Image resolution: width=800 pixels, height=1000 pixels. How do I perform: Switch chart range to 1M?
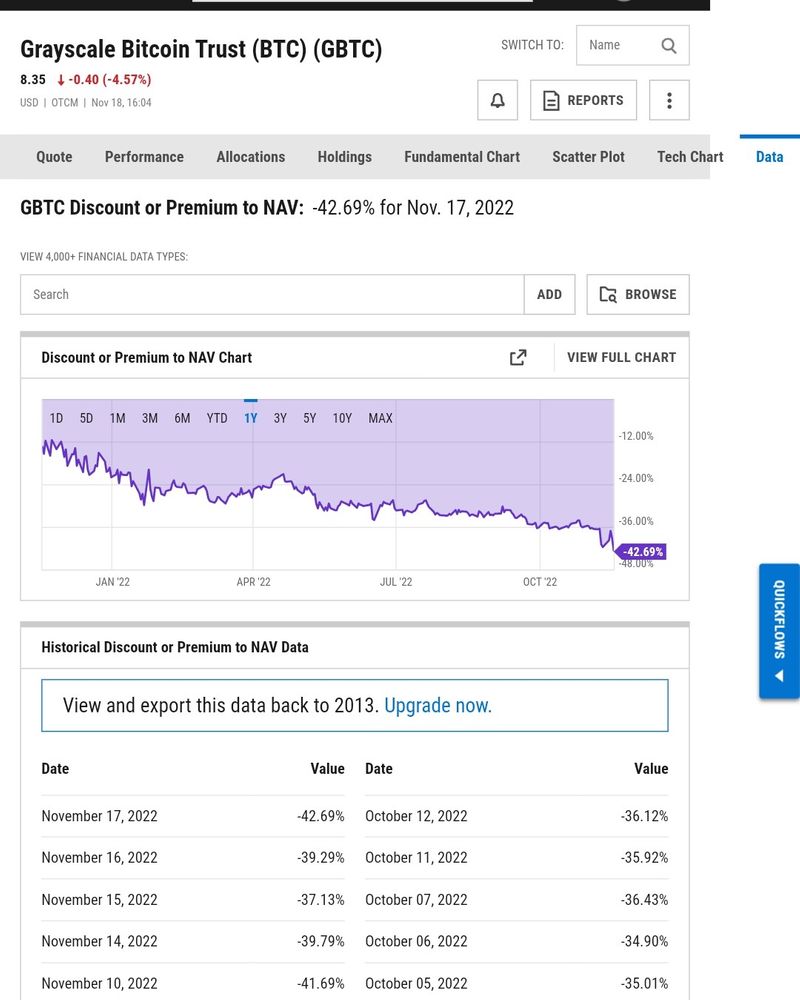tap(118, 418)
